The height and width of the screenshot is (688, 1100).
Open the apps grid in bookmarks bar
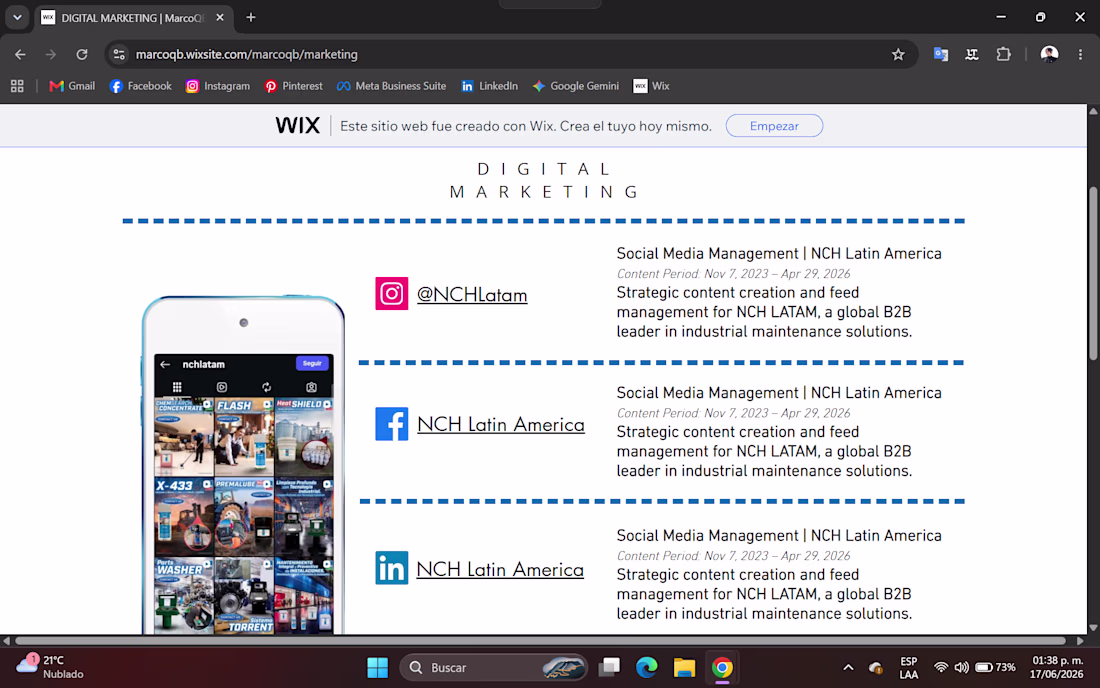point(18,86)
